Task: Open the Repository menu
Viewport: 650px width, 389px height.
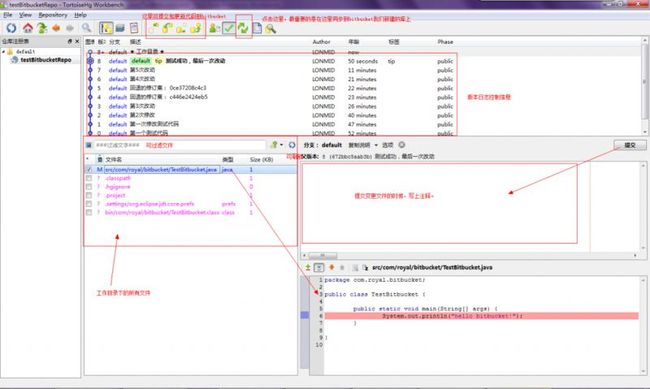Action: click(53, 15)
